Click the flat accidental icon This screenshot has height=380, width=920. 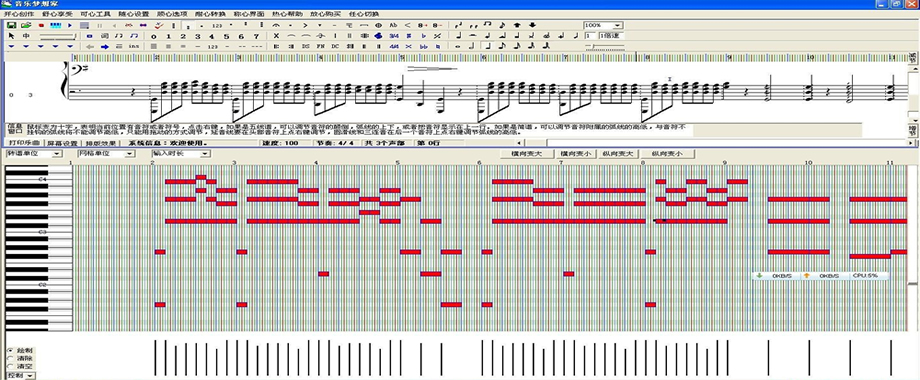click(x=423, y=36)
